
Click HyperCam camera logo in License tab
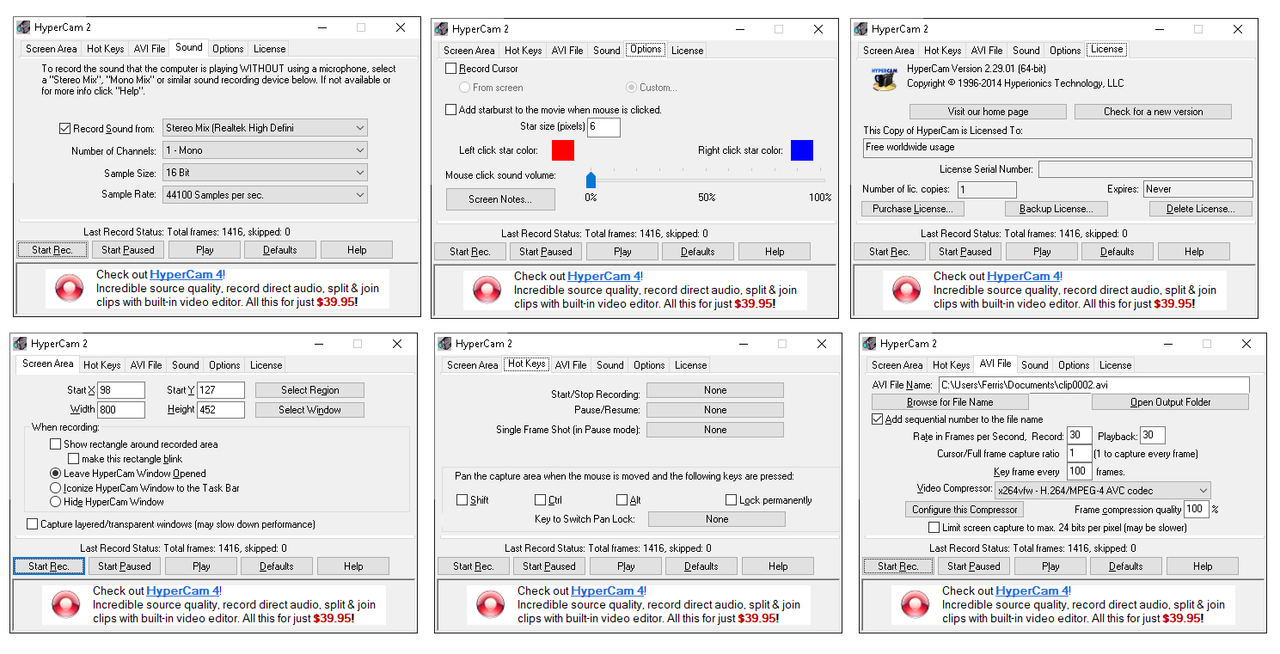[883, 78]
